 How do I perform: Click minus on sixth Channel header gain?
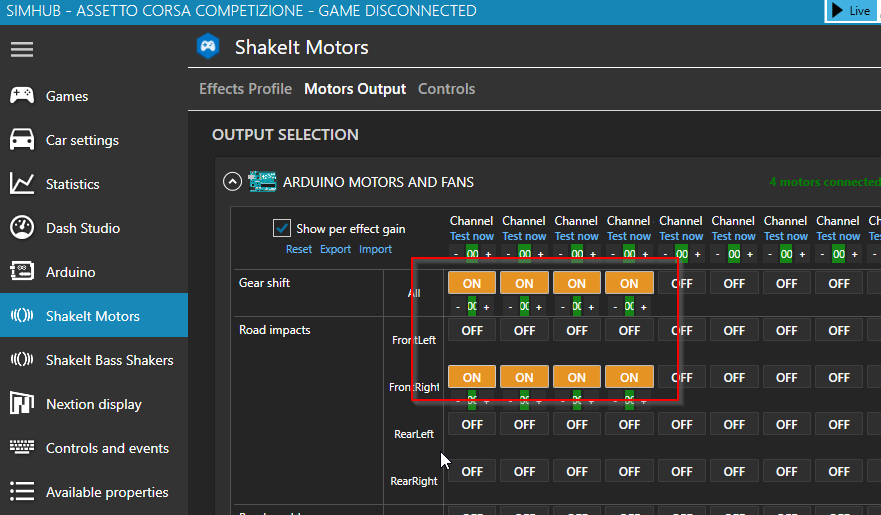coord(717,254)
